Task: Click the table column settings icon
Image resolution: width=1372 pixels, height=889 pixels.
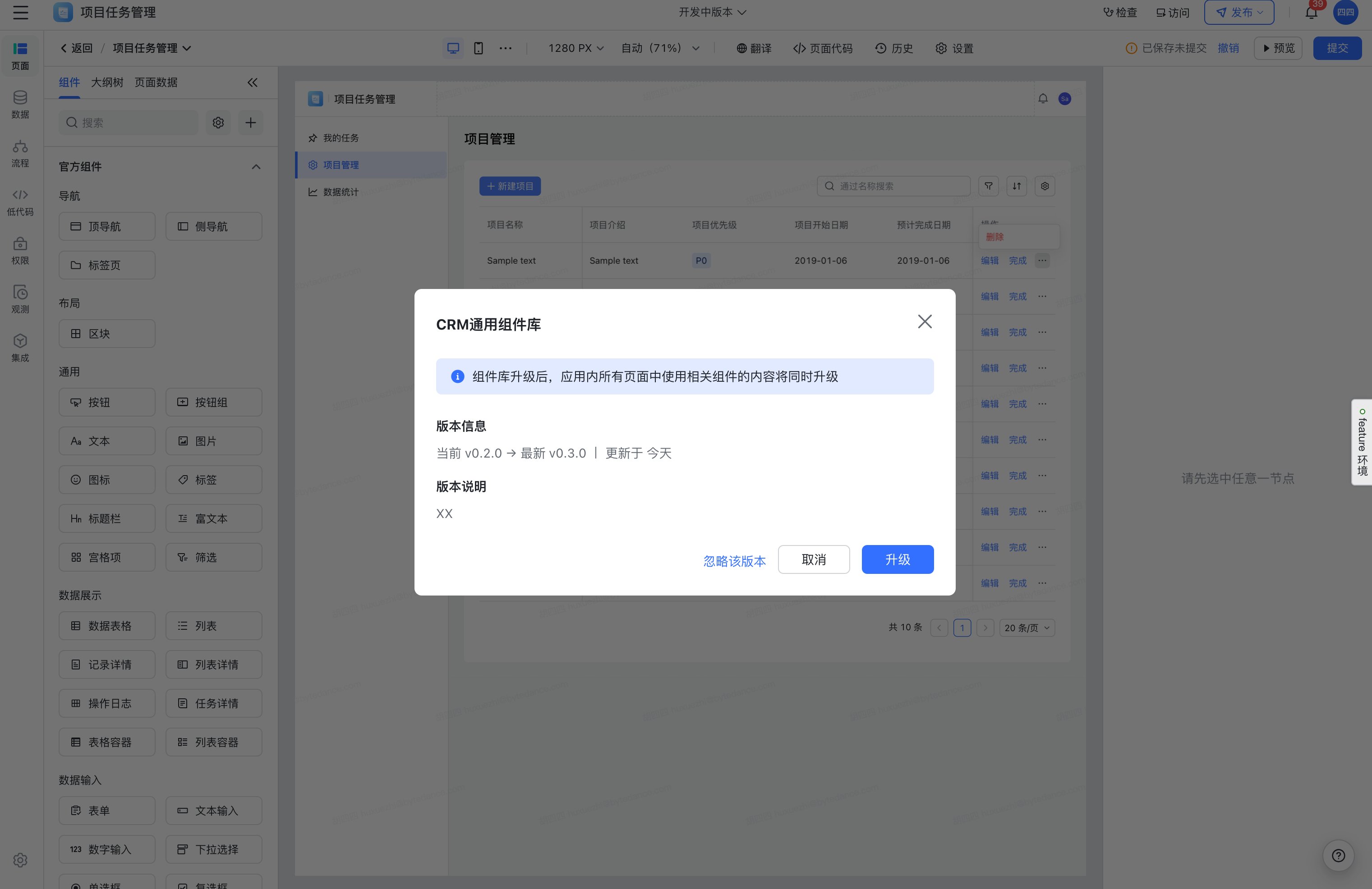Action: pos(1045,186)
